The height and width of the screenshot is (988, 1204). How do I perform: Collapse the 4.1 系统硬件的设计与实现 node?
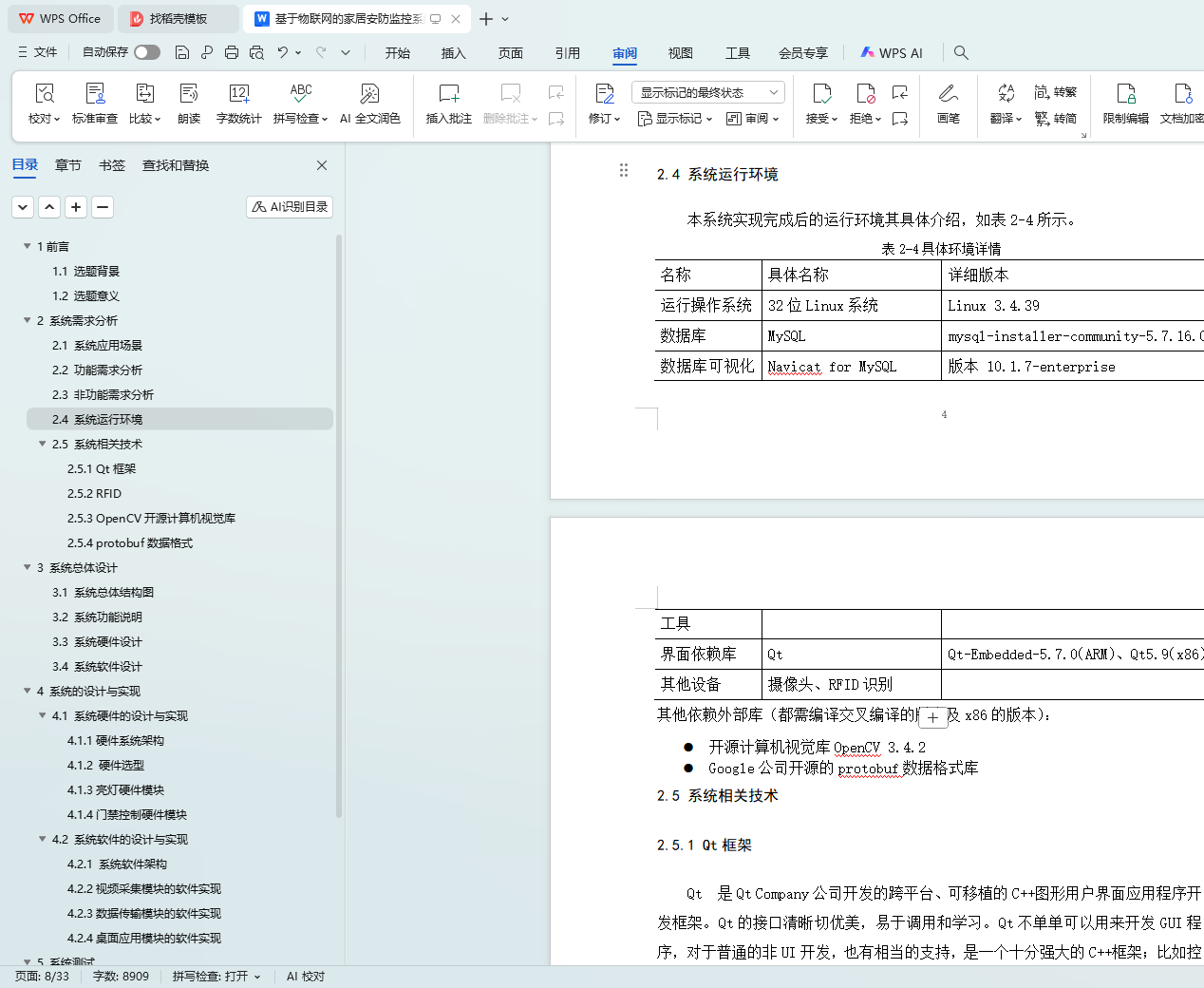point(43,715)
